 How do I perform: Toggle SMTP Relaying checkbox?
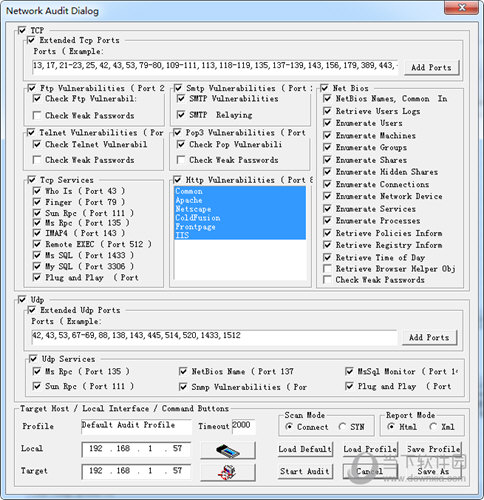[x=181, y=115]
